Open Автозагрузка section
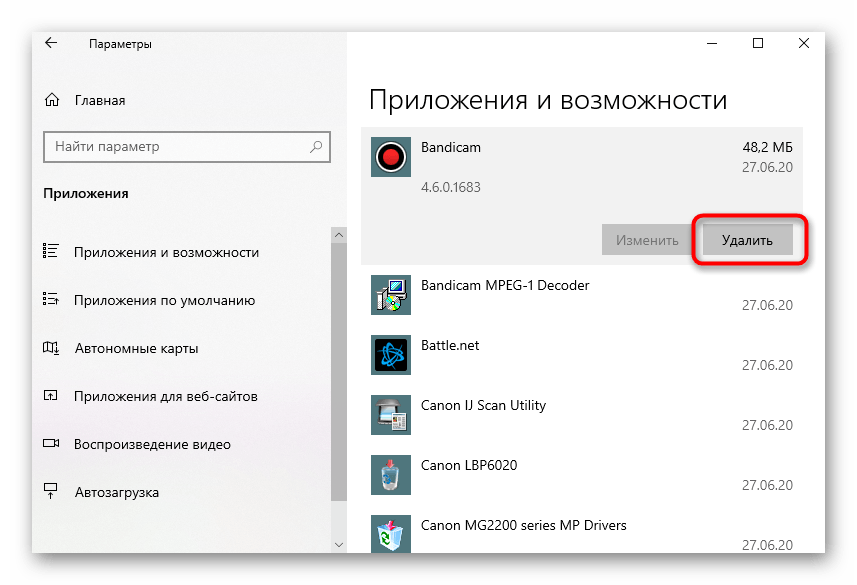The image size is (857, 585). [x=117, y=493]
